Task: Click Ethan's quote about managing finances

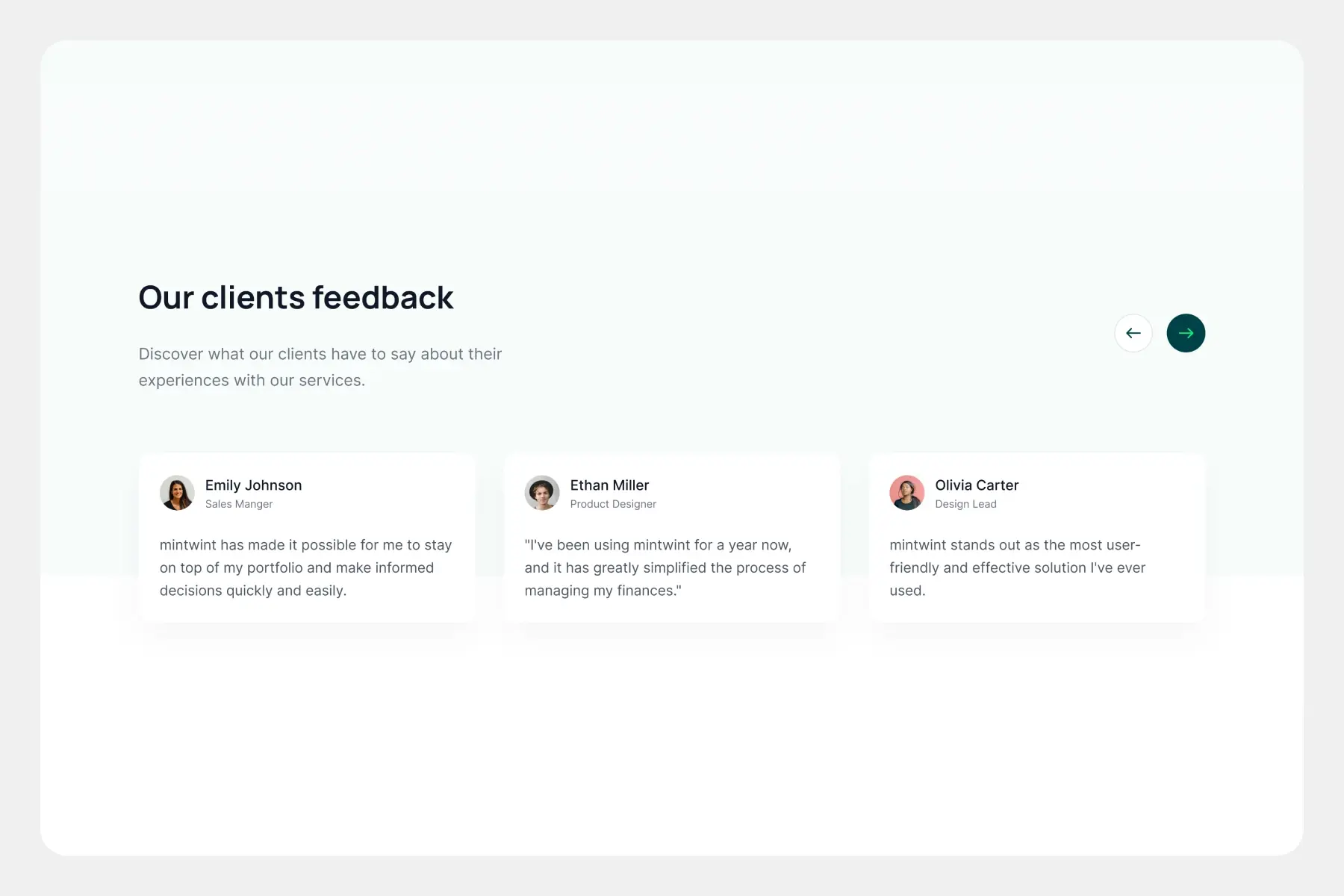Action: click(x=665, y=567)
